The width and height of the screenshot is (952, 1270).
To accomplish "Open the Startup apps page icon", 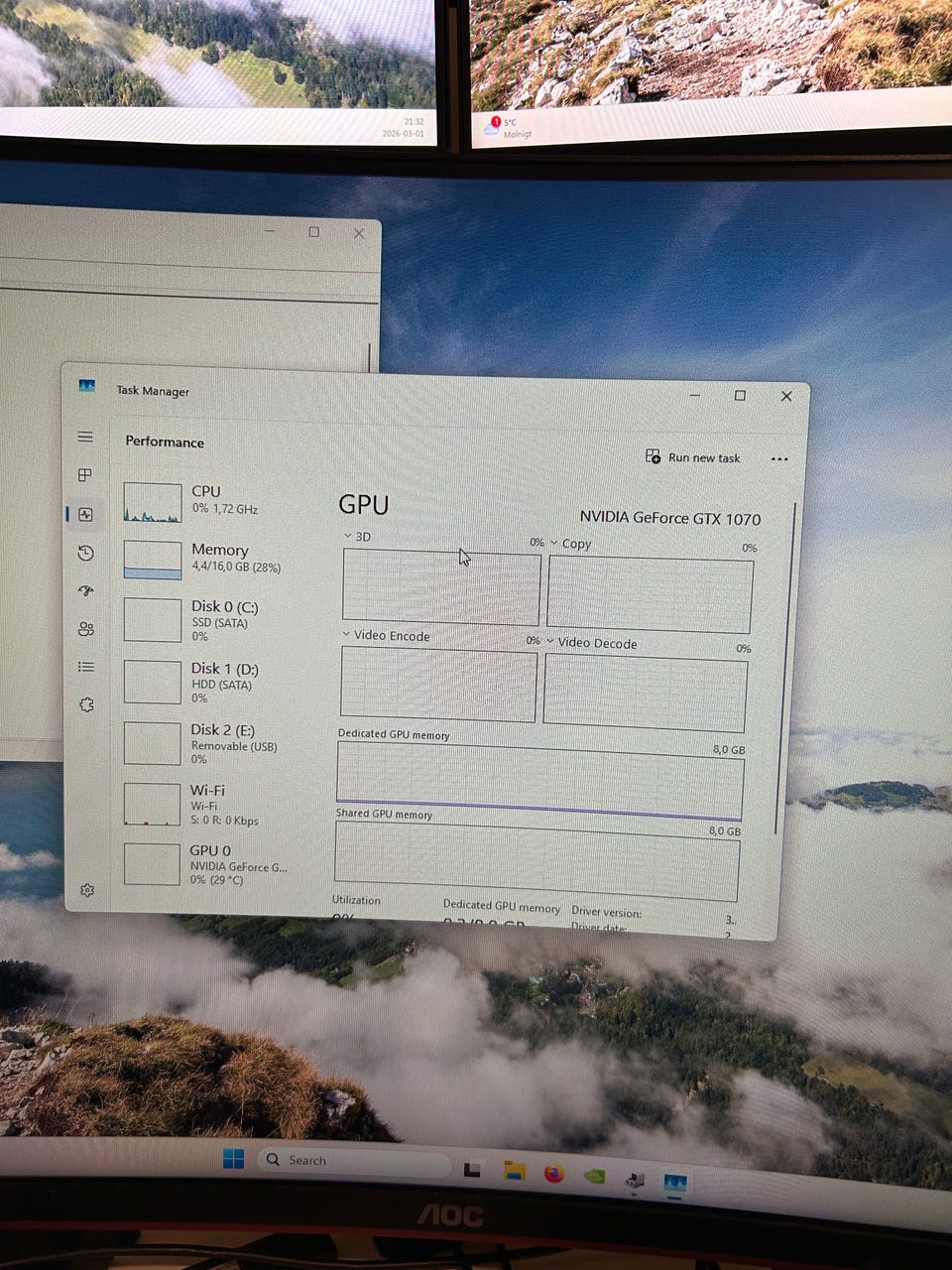I will [86, 590].
